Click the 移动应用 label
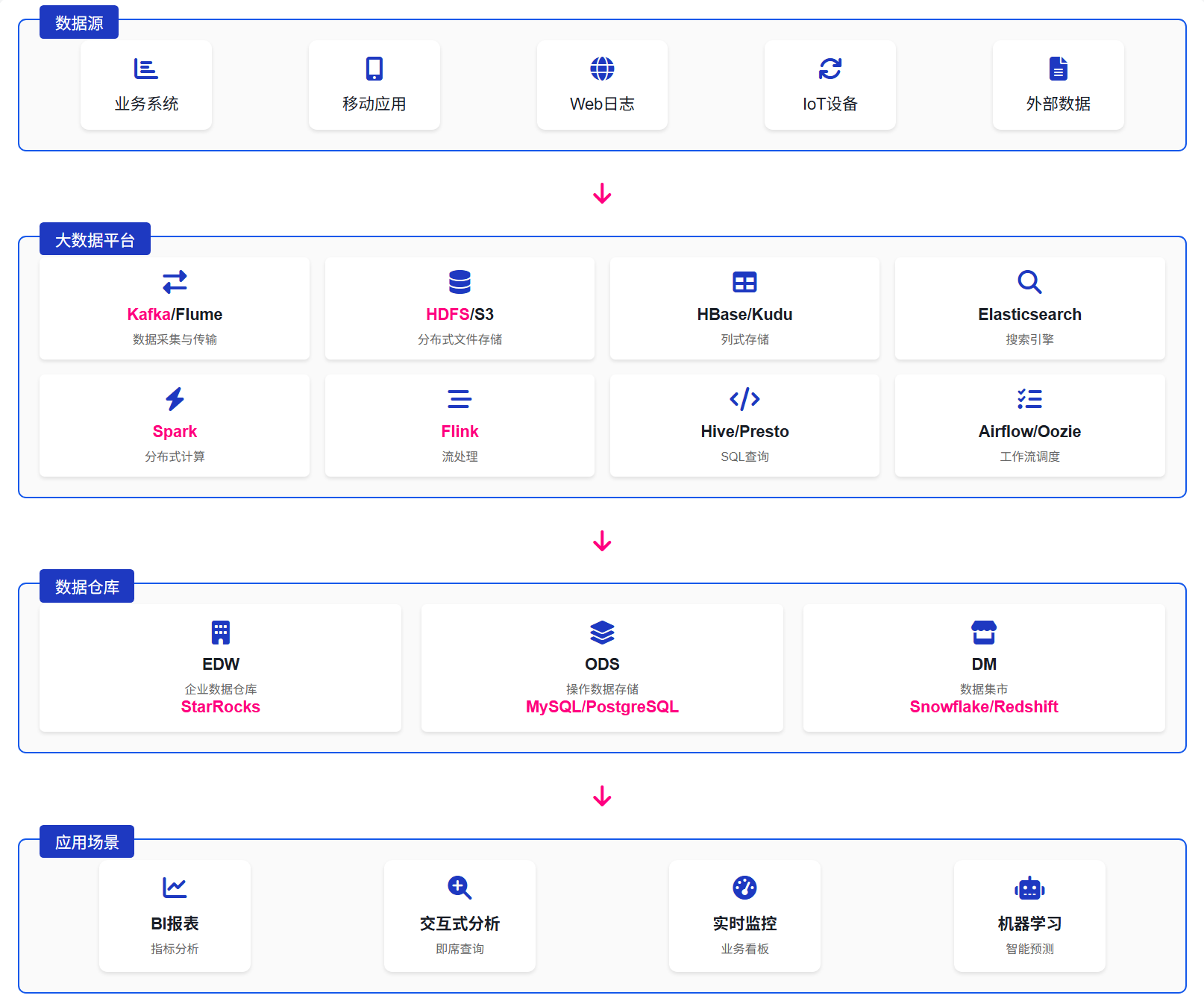Image resolution: width=1204 pixels, height=1007 pixels. tap(374, 104)
